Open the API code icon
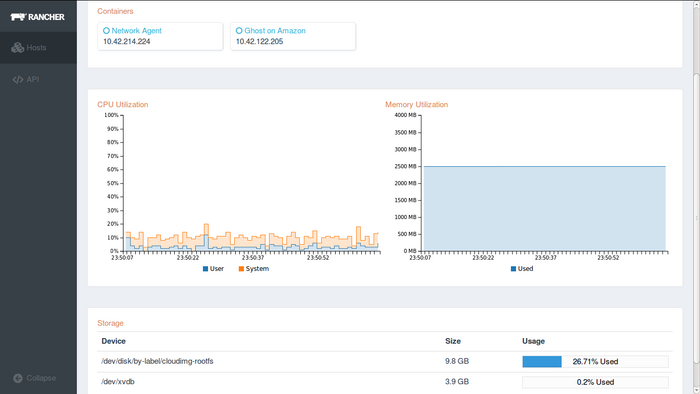This screenshot has width=700, height=394. click(18, 79)
